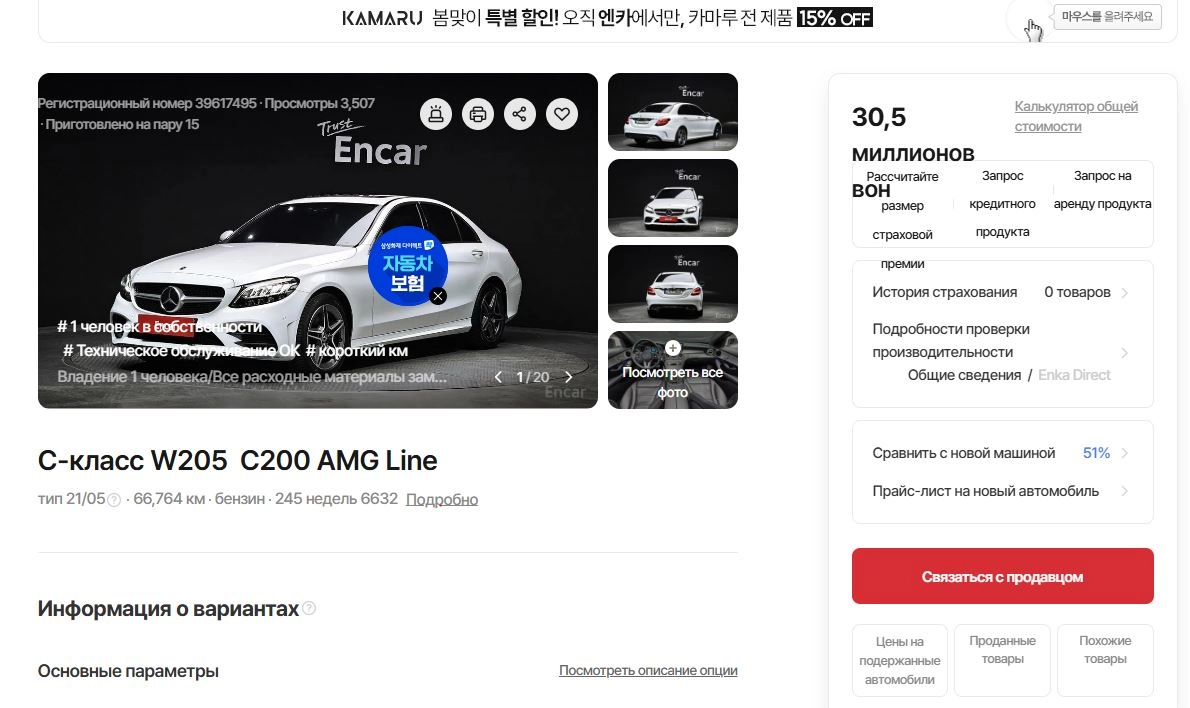Image resolution: width=1190 pixels, height=708 pixels.
Task: Click the siren report icon on photo
Action: click(436, 114)
